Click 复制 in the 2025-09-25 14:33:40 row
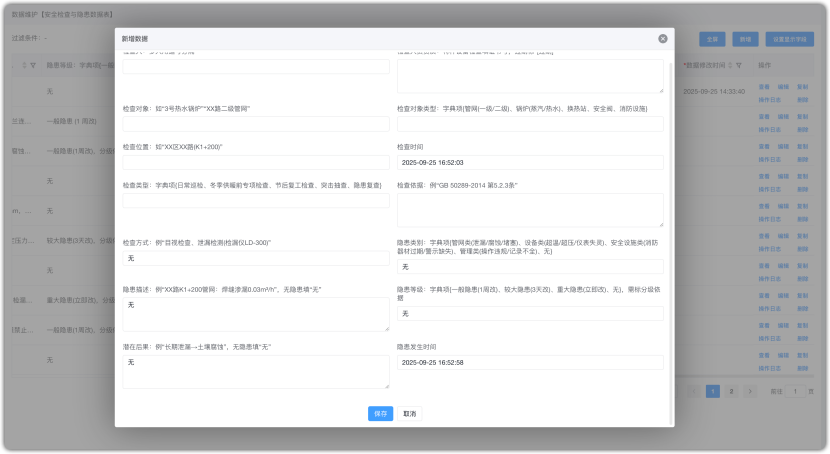The width and height of the screenshot is (830, 454). [802, 87]
